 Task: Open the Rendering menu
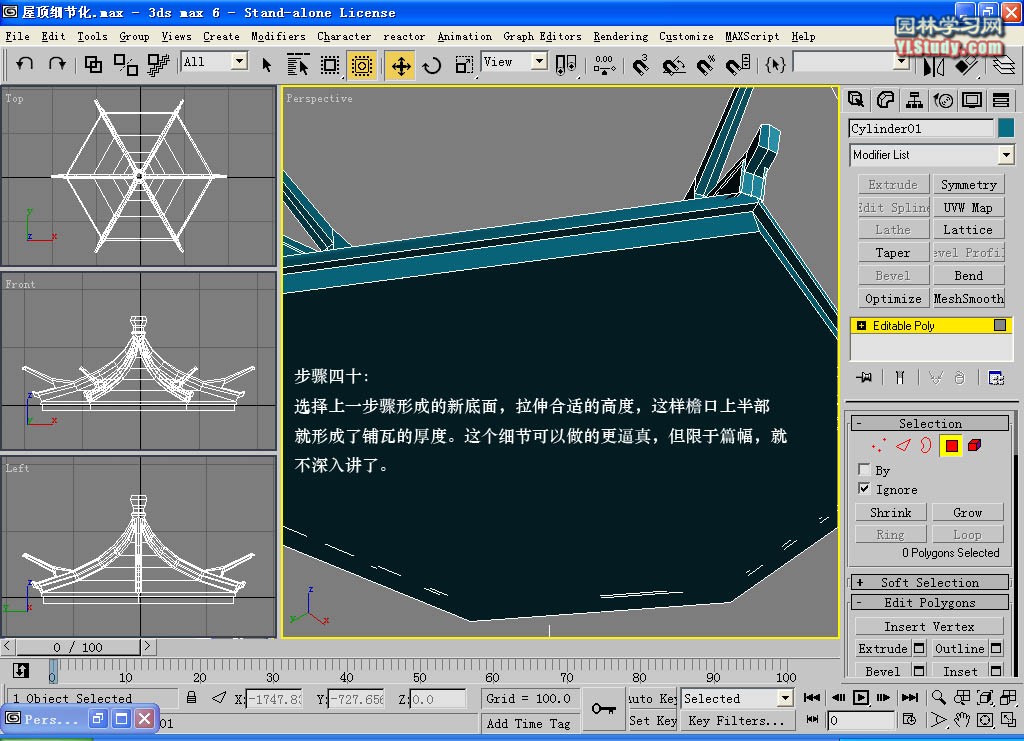620,37
